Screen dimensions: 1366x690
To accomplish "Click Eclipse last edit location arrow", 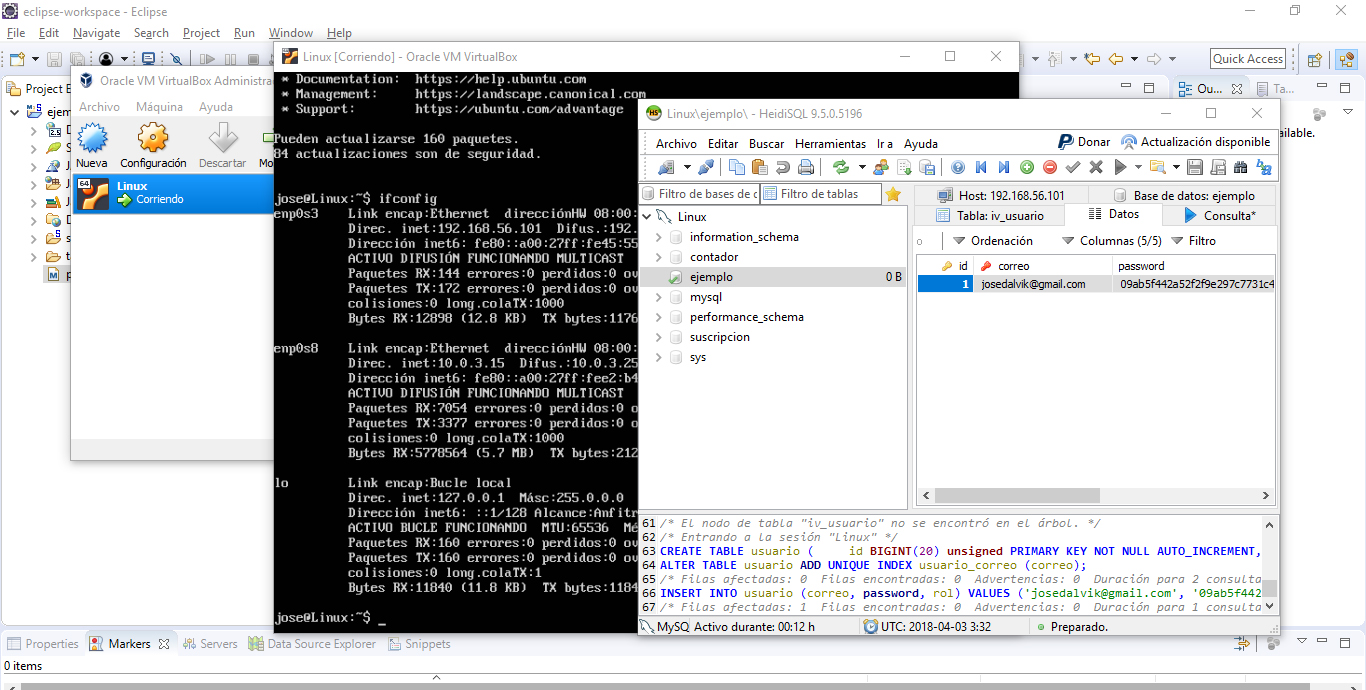I will pos(1092,59).
